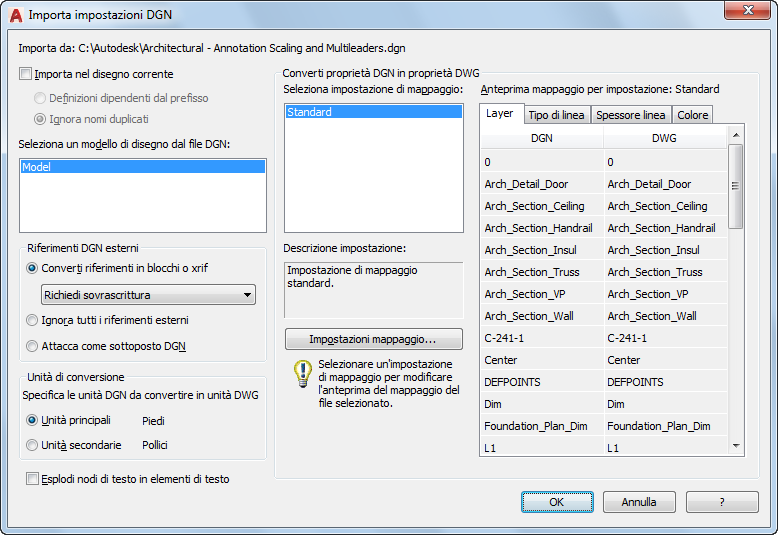Image resolution: width=778 pixels, height=535 pixels.
Task: Click the question mark help button
Action: (722, 501)
